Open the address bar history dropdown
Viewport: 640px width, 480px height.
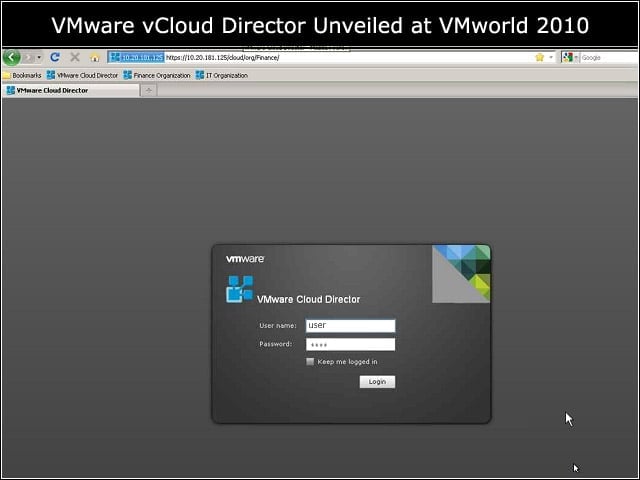[x=551, y=58]
